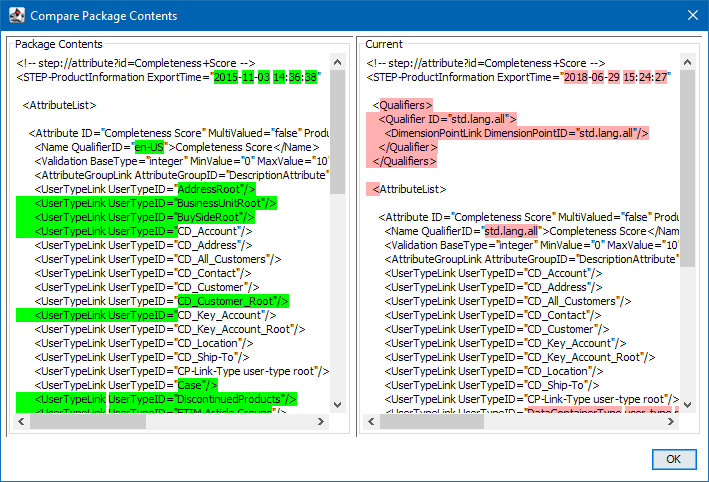Click Validation BaseType line in the Package Contents pane
Screen dimensions: 709x482
coord(181,161)
